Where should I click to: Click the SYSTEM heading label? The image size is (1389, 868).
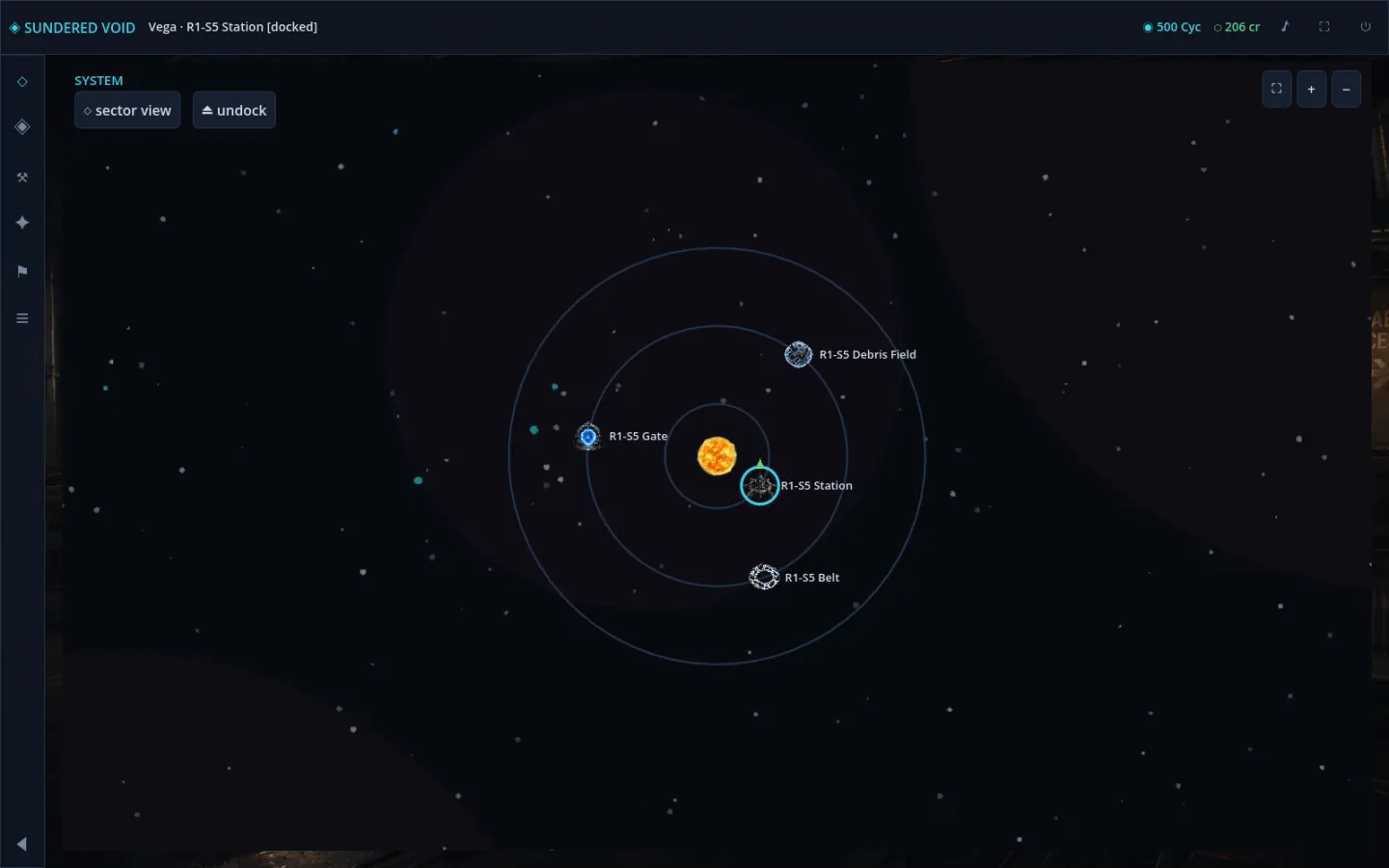(x=98, y=81)
